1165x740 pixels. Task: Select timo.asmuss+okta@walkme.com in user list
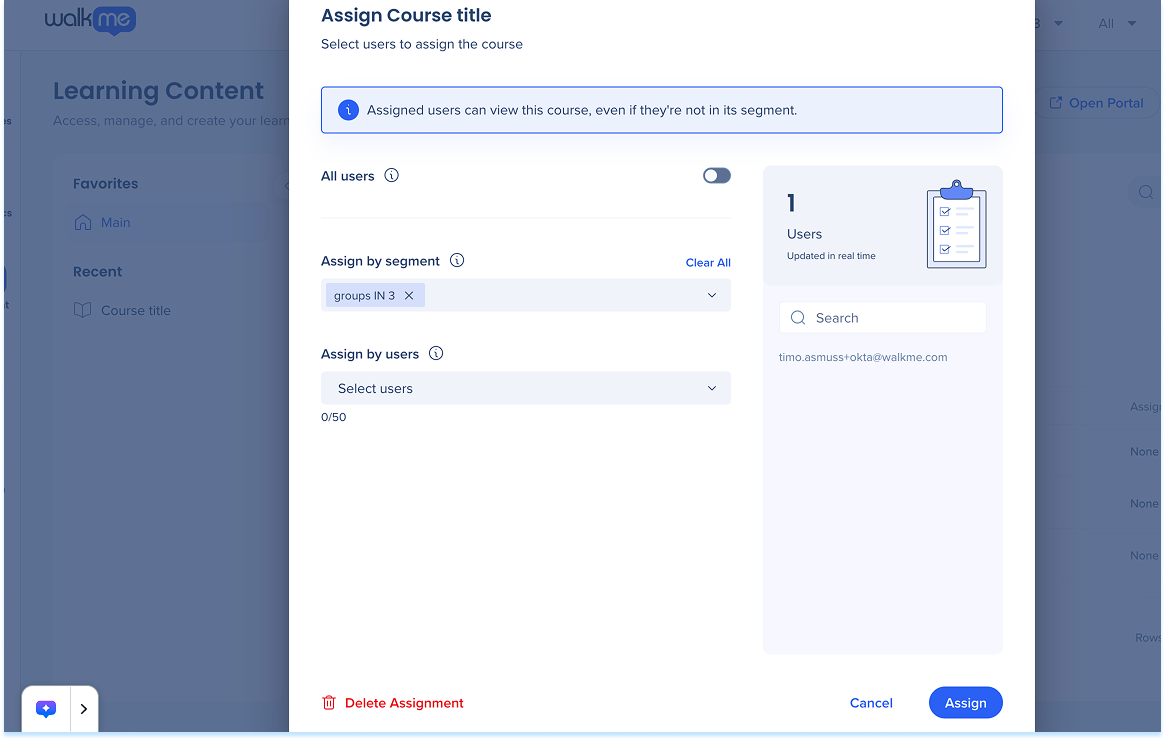pos(863,358)
